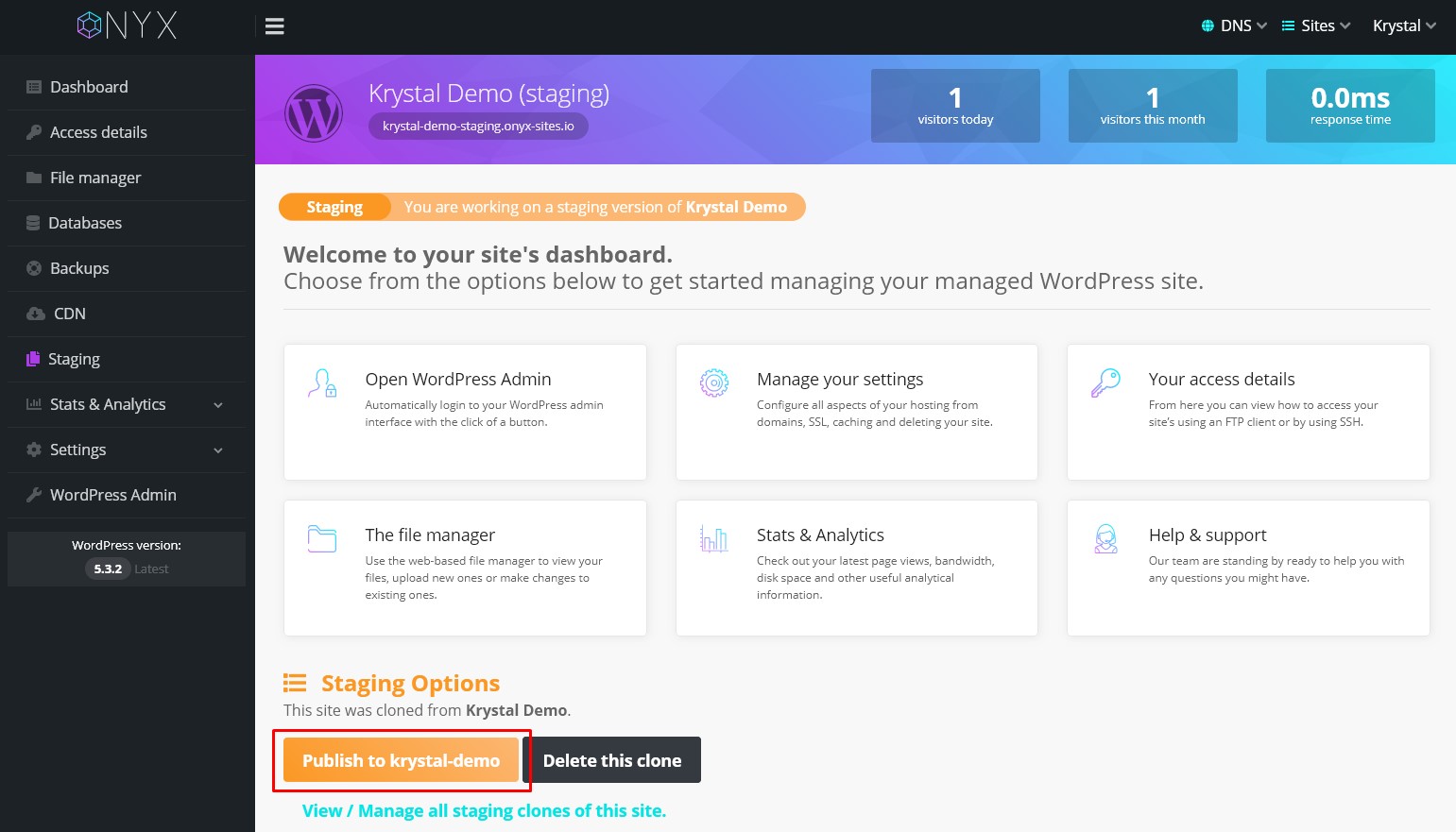This screenshot has width=1456, height=832.
Task: Click the Help & support agent icon
Action: point(1105,538)
